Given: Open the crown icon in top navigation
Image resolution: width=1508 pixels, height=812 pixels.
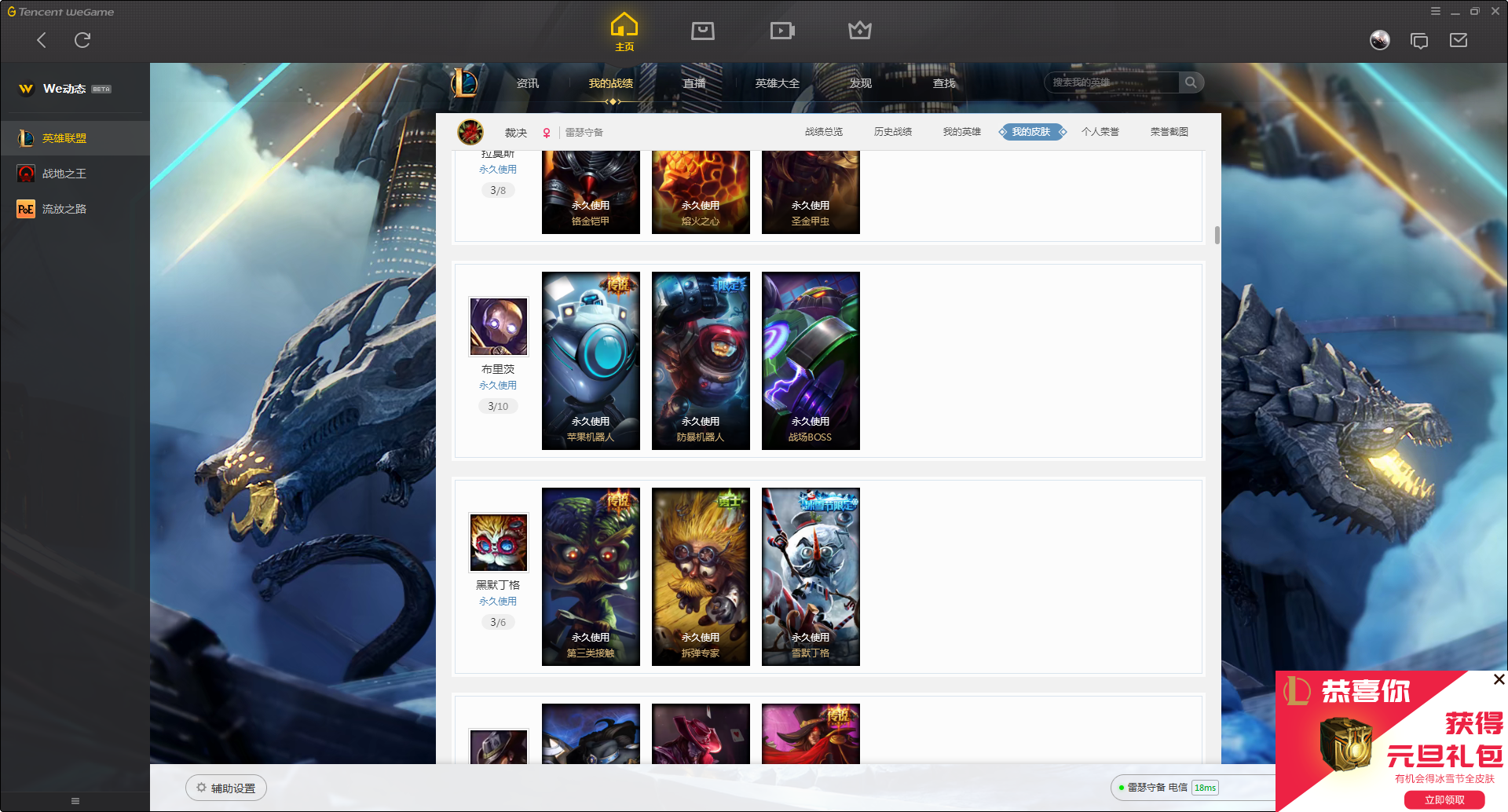Looking at the screenshot, I should click(860, 31).
